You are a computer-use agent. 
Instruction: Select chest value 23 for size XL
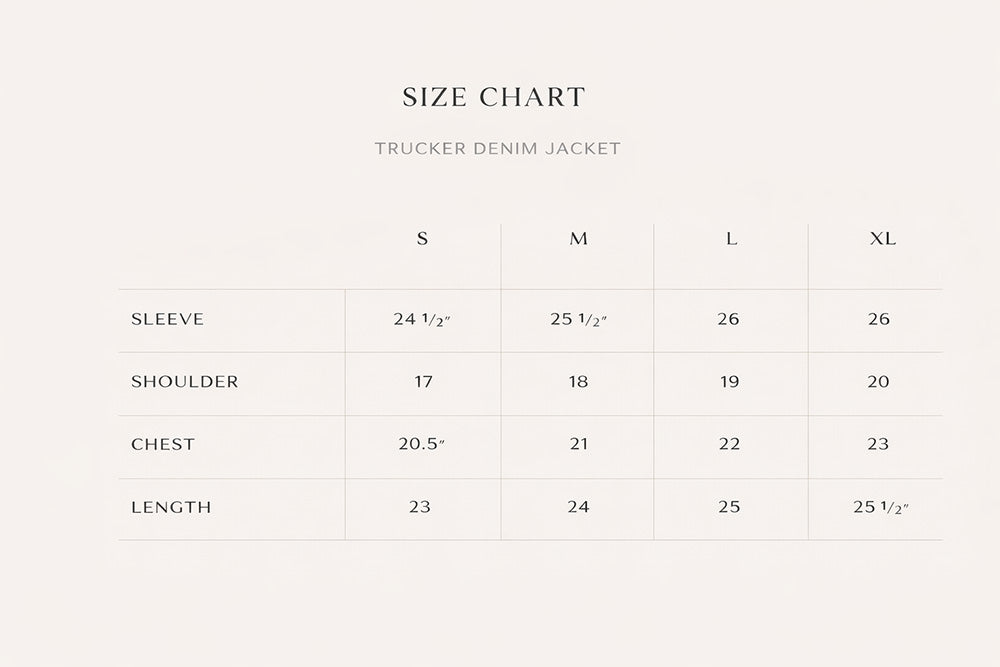tap(878, 444)
